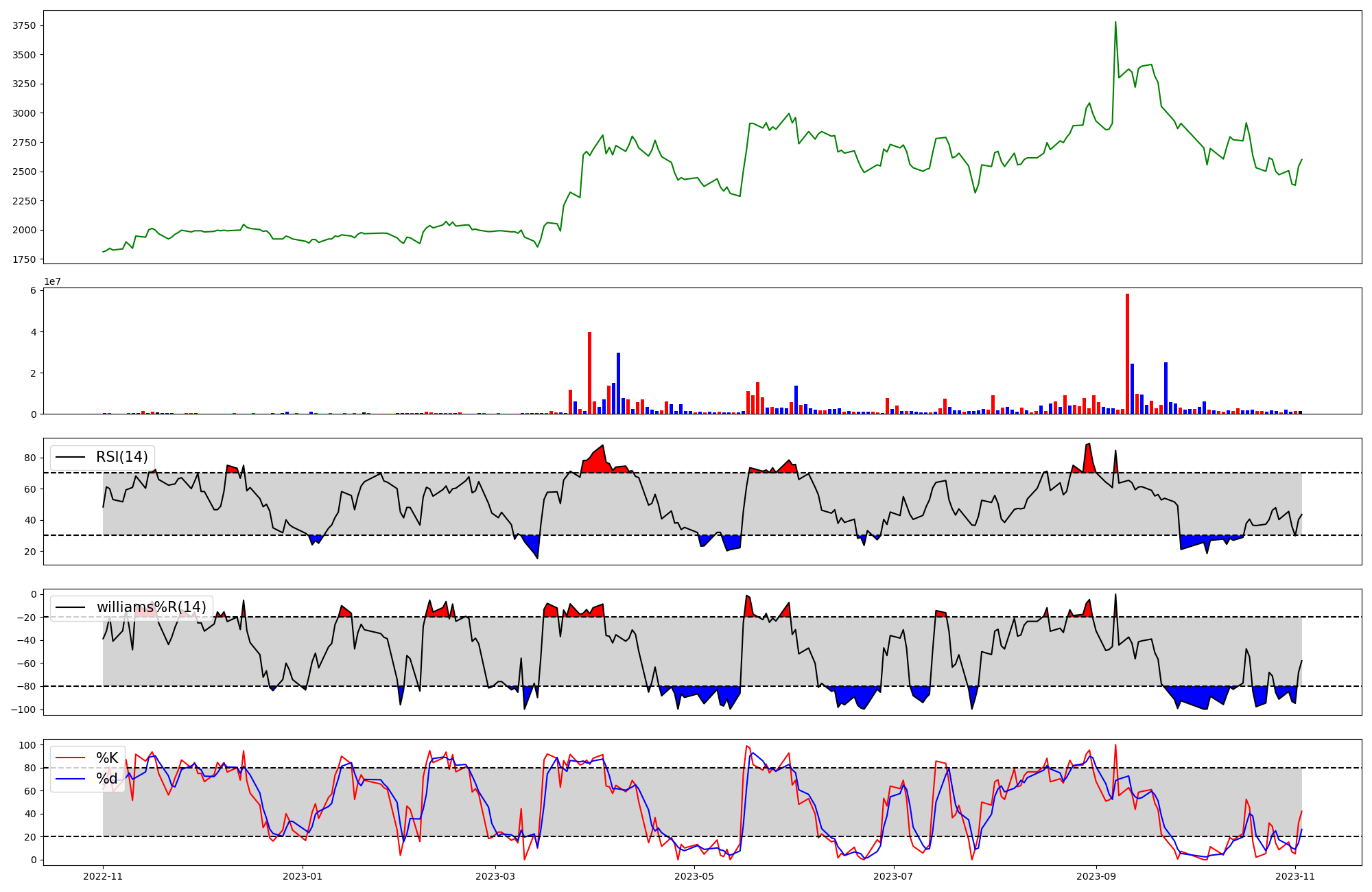This screenshot has width=1372, height=892.
Task: Click the 2023-05 x-axis date label
Action: click(694, 876)
